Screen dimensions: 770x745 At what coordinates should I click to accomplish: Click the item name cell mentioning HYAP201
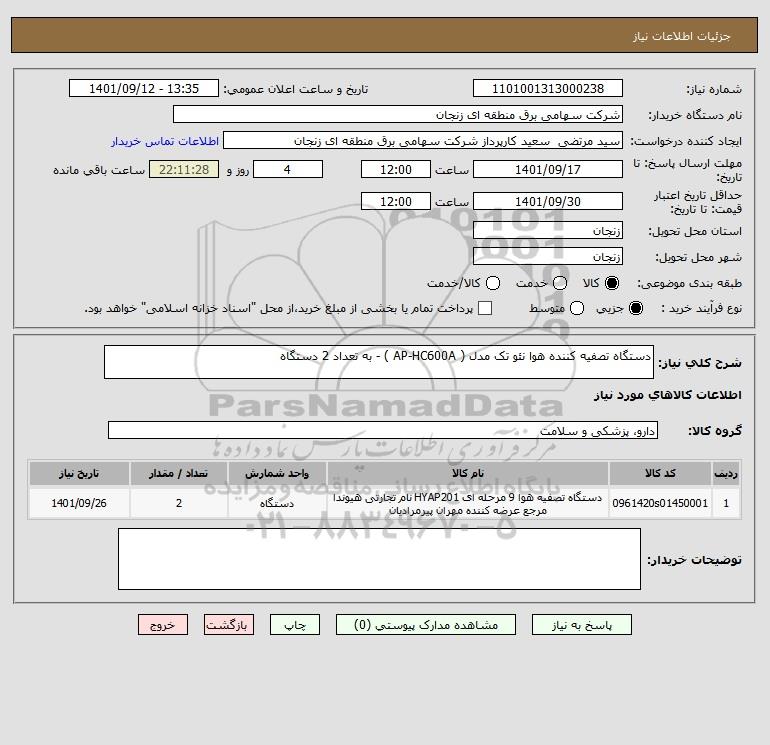(468, 503)
